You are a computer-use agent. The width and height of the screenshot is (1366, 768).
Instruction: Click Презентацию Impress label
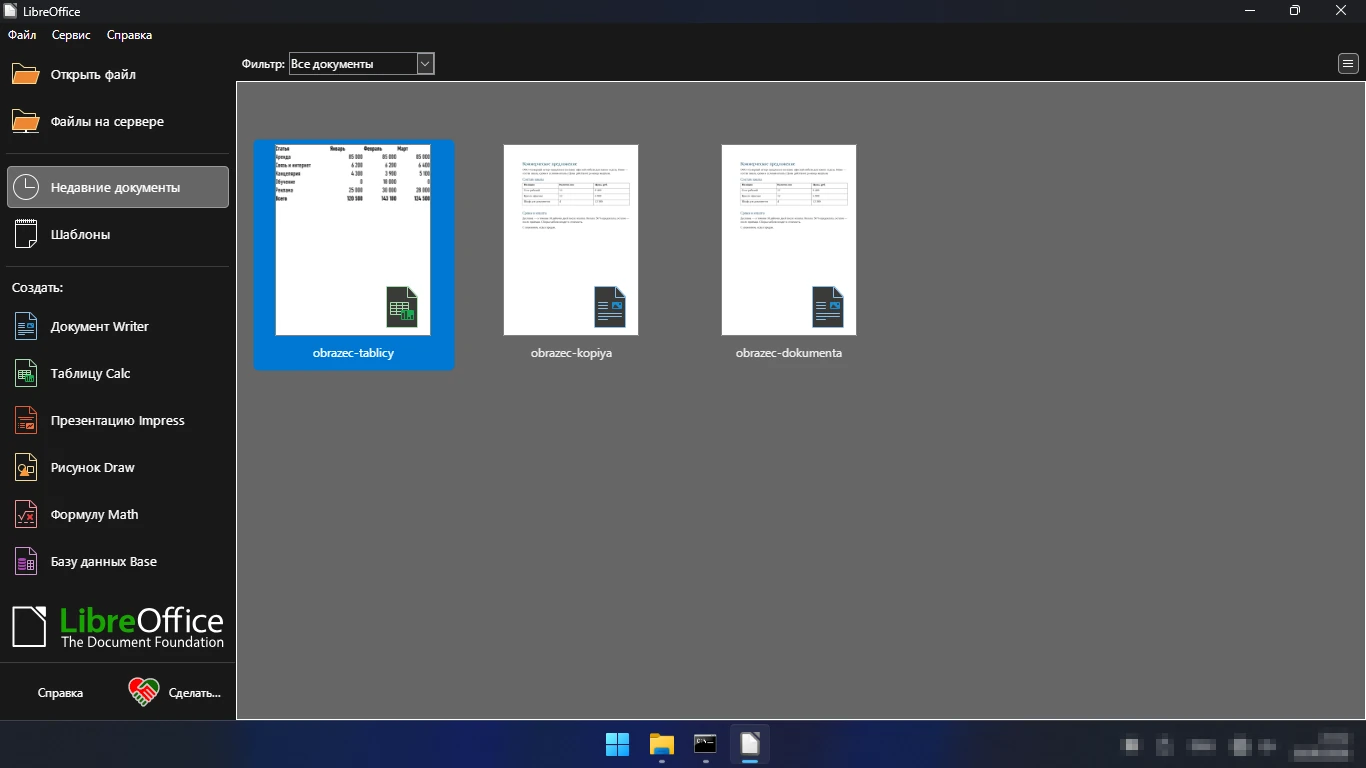click(118, 420)
